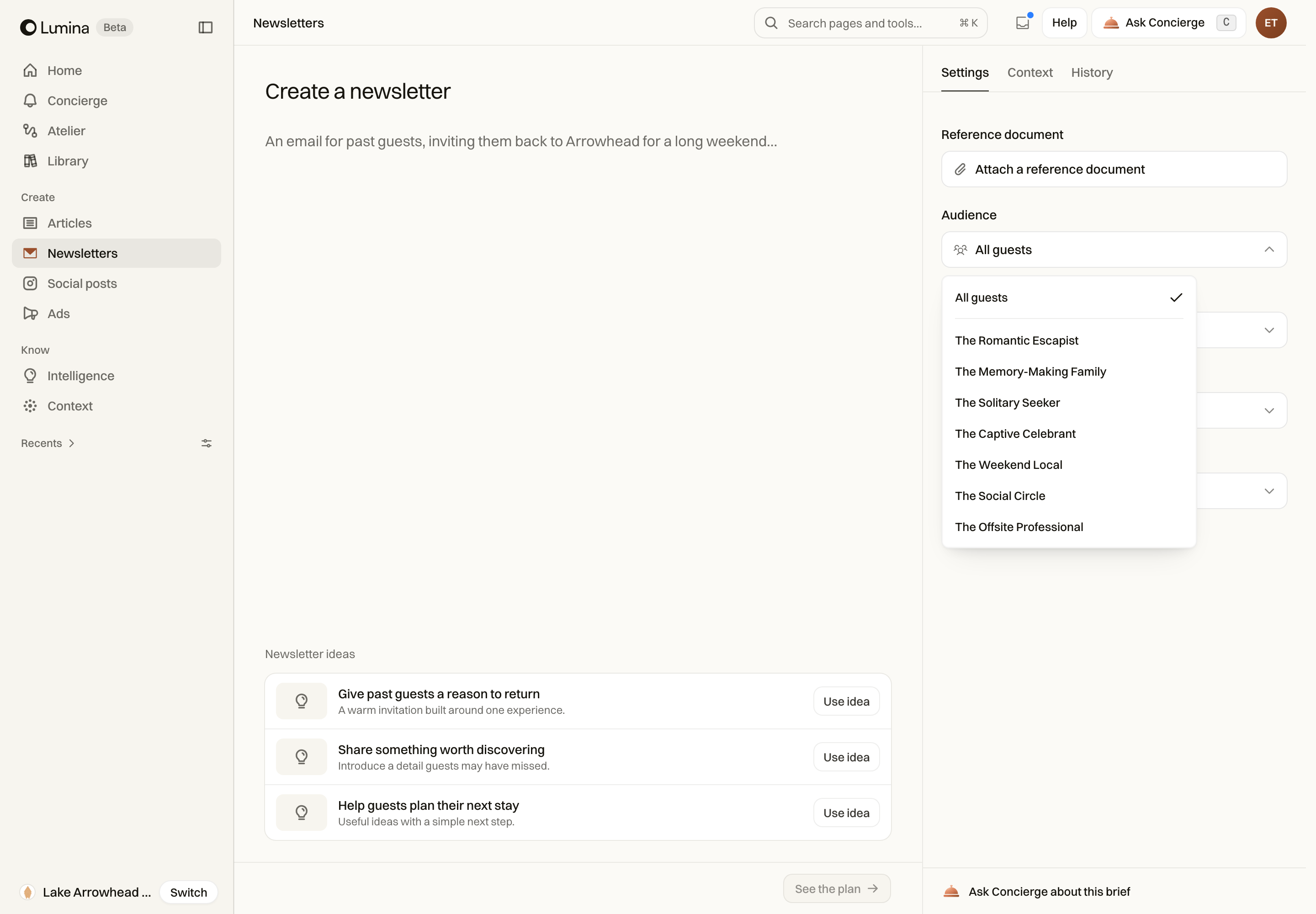Select Newsletters in the sidebar
The width and height of the screenshot is (1316, 914).
[x=116, y=253]
